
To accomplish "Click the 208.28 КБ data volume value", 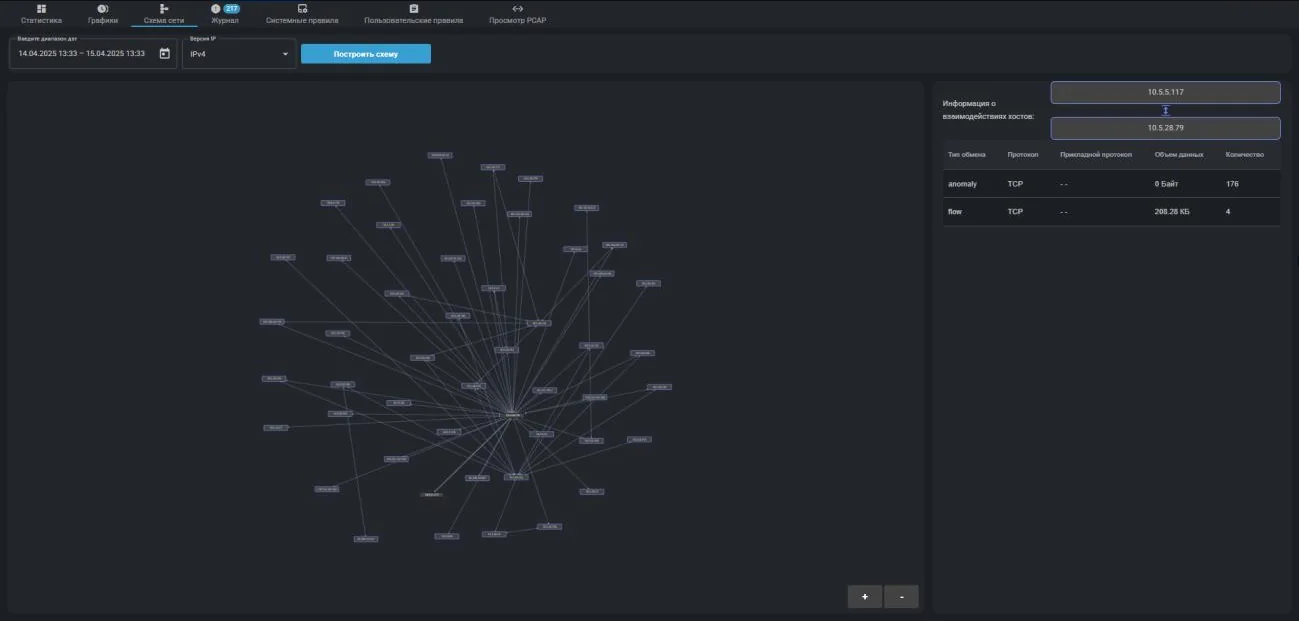I will (x=1172, y=212).
